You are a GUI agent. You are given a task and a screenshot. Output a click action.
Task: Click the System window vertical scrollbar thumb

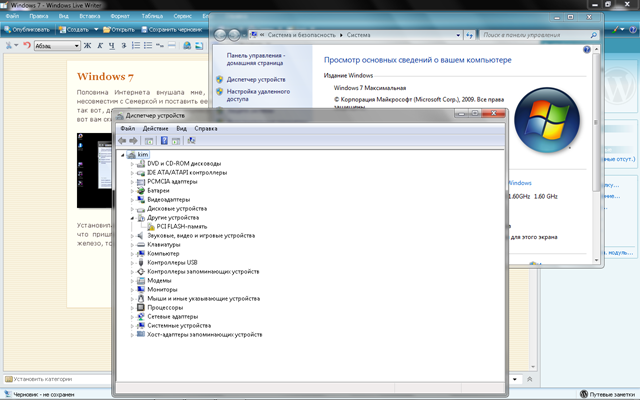tap(596, 122)
